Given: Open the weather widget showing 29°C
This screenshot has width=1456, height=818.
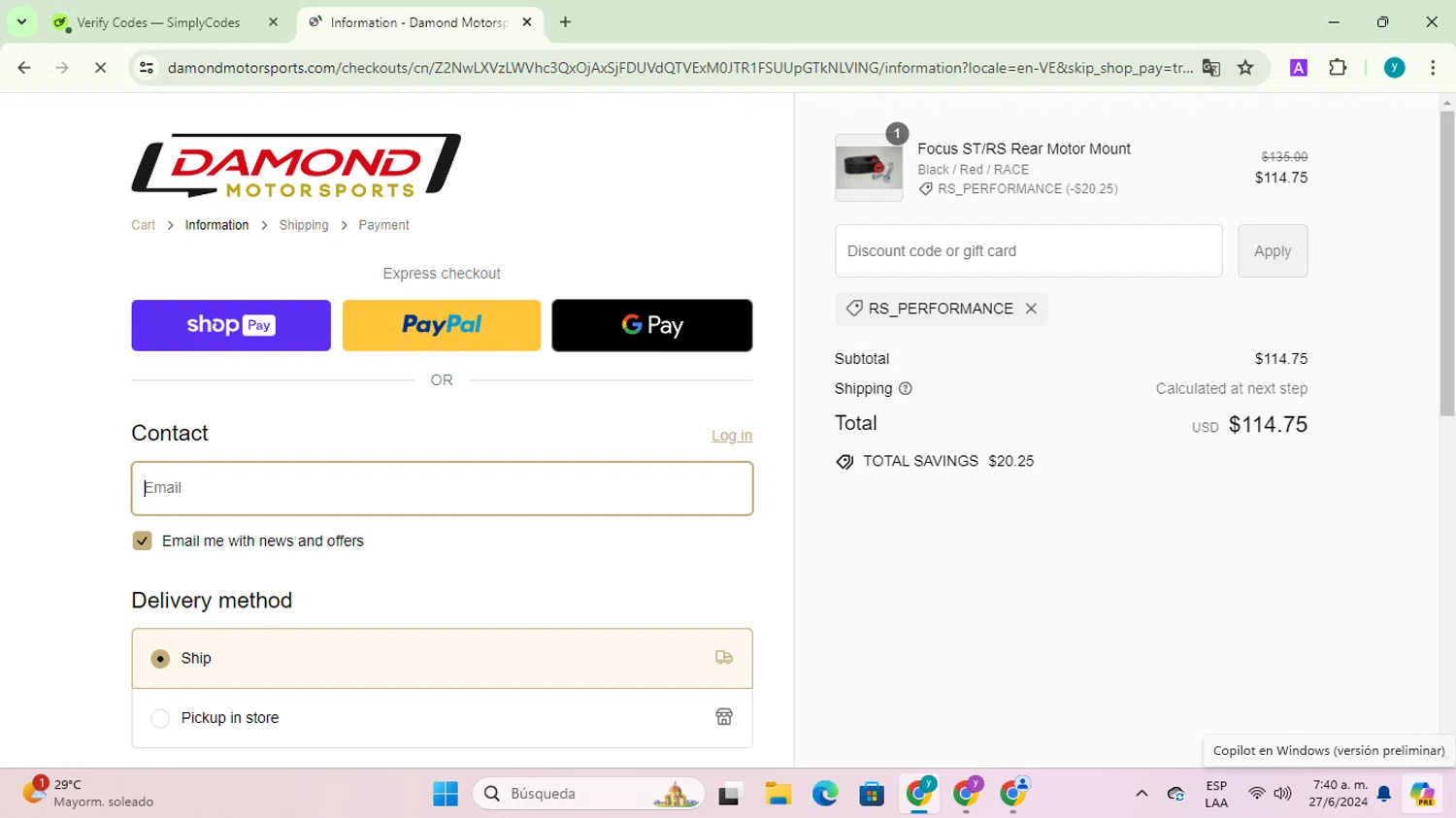Looking at the screenshot, I should (x=87, y=793).
